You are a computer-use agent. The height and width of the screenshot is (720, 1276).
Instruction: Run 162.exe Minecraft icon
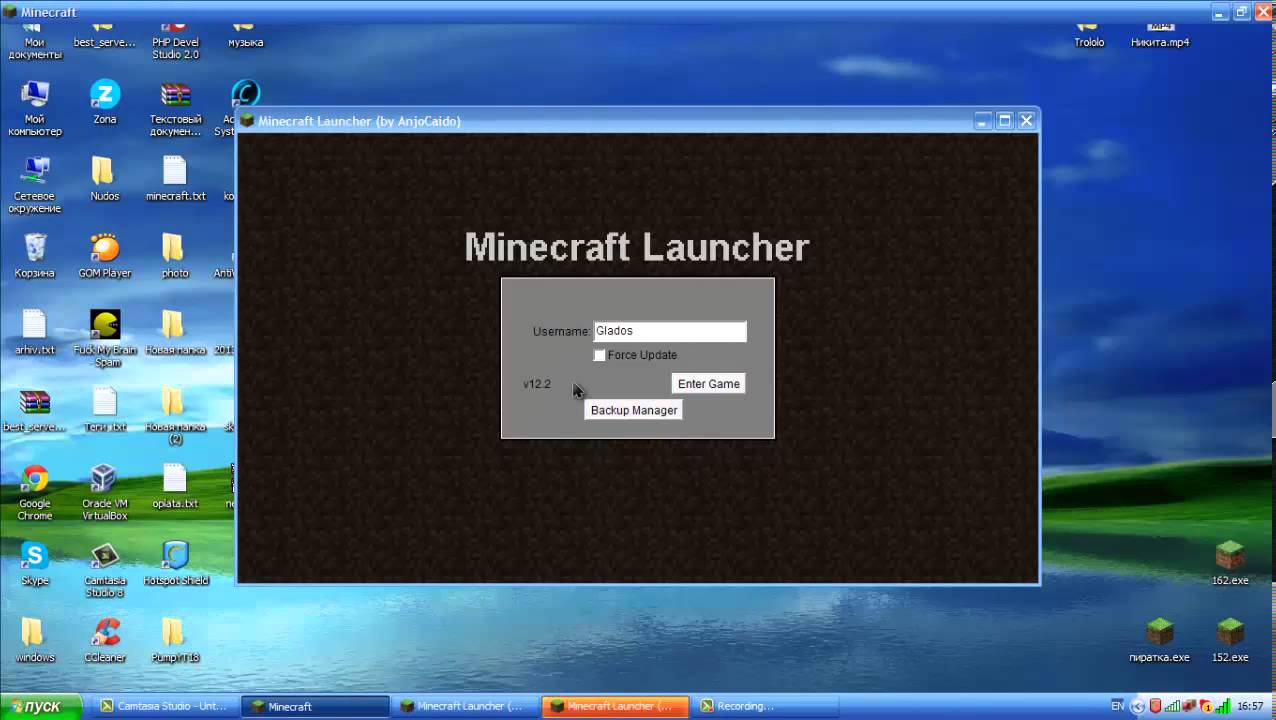pyautogui.click(x=1230, y=563)
